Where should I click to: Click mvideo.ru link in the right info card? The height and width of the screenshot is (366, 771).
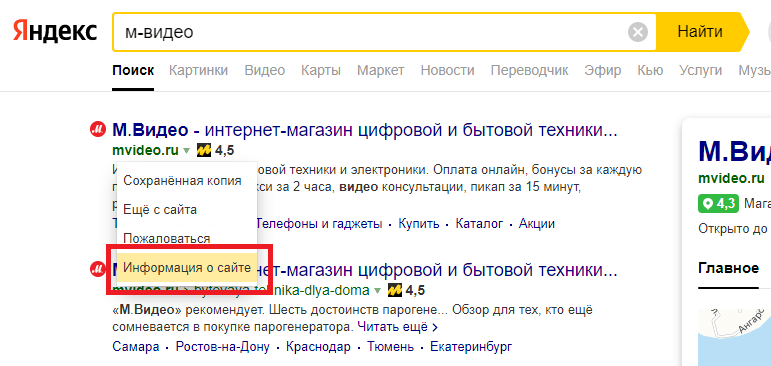731,178
